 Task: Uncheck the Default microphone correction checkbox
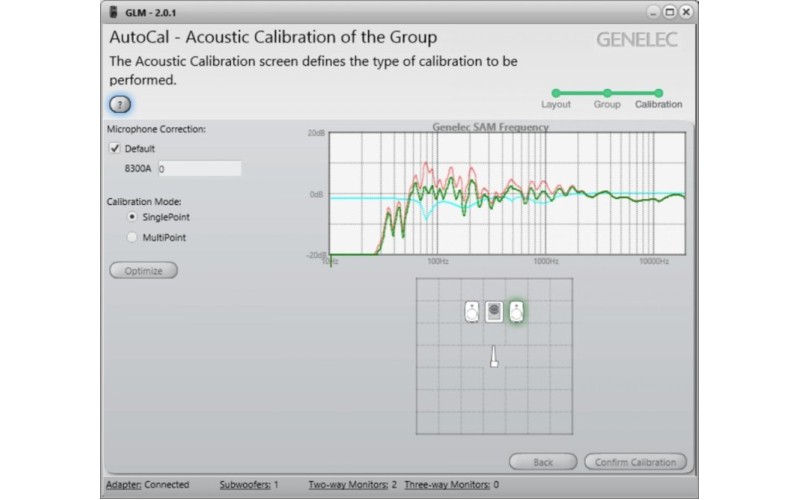115,148
